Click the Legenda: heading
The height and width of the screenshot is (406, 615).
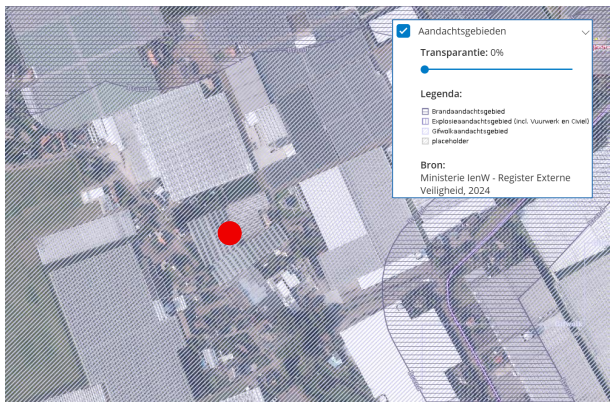coord(441,94)
